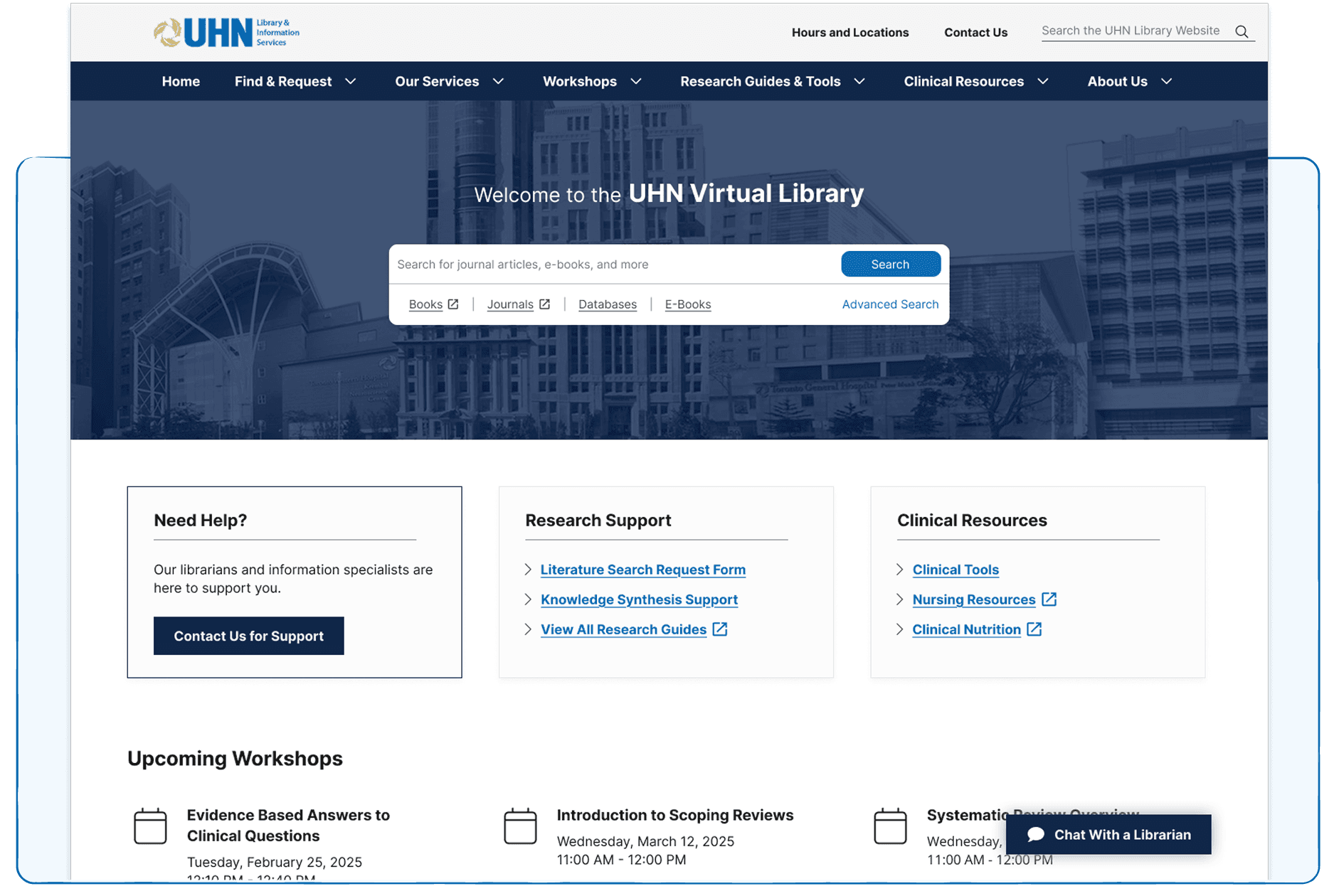This screenshot has width=1334, height=896.
Task: Open Clinical Resources in the navigation bar
Action: (x=964, y=81)
